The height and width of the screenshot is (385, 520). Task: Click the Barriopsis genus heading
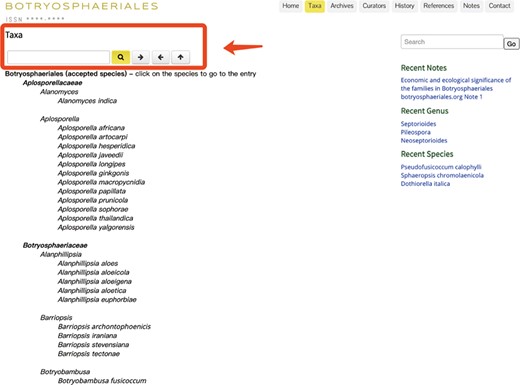56,318
